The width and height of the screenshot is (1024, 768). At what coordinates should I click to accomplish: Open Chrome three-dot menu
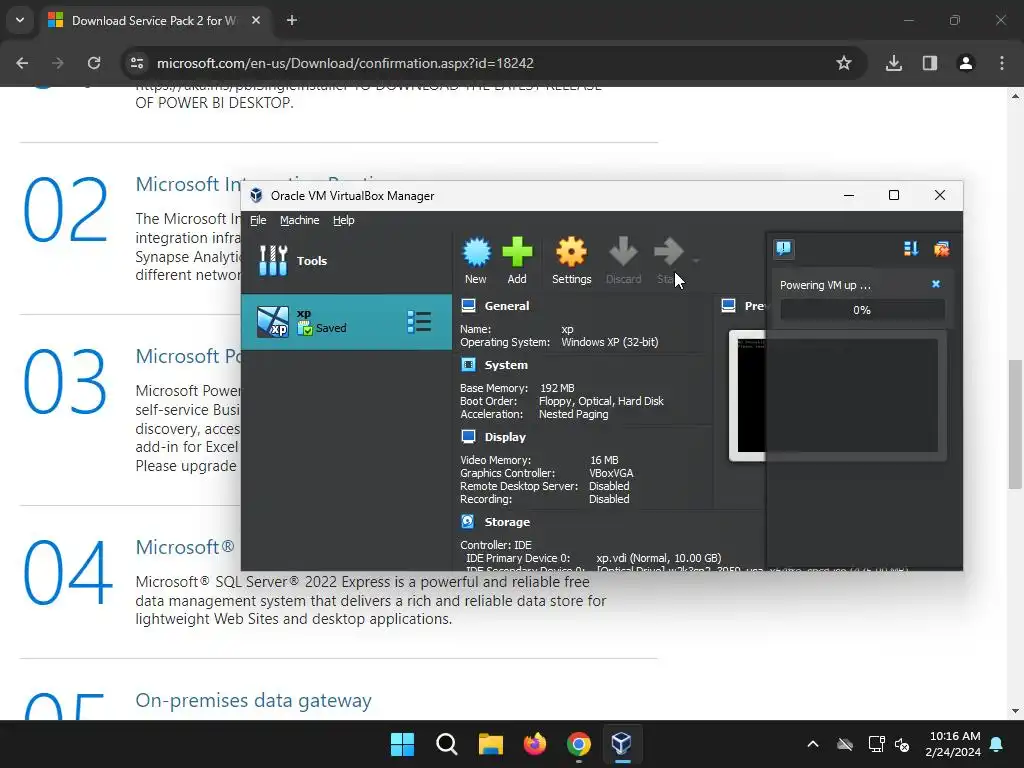(1002, 63)
